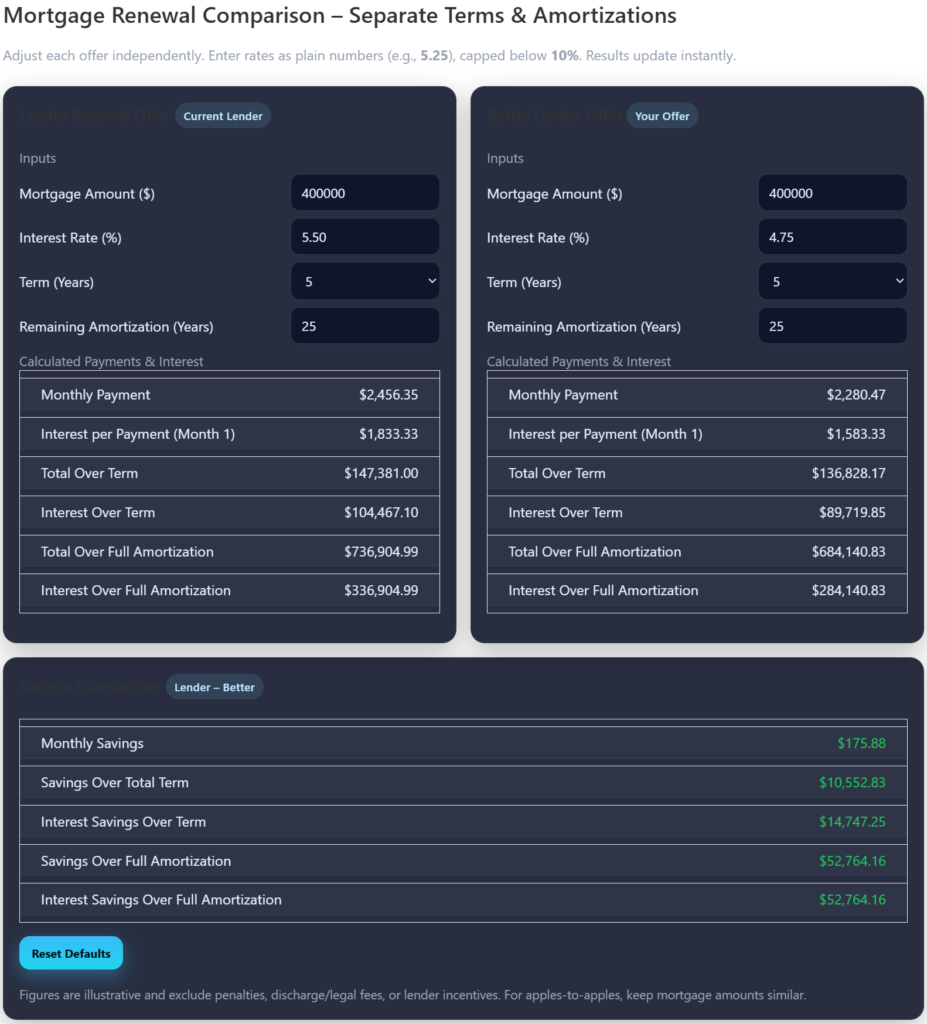Expand Term dropdown in Your Offer panel
The height and width of the screenshot is (1024, 927).
point(832,282)
